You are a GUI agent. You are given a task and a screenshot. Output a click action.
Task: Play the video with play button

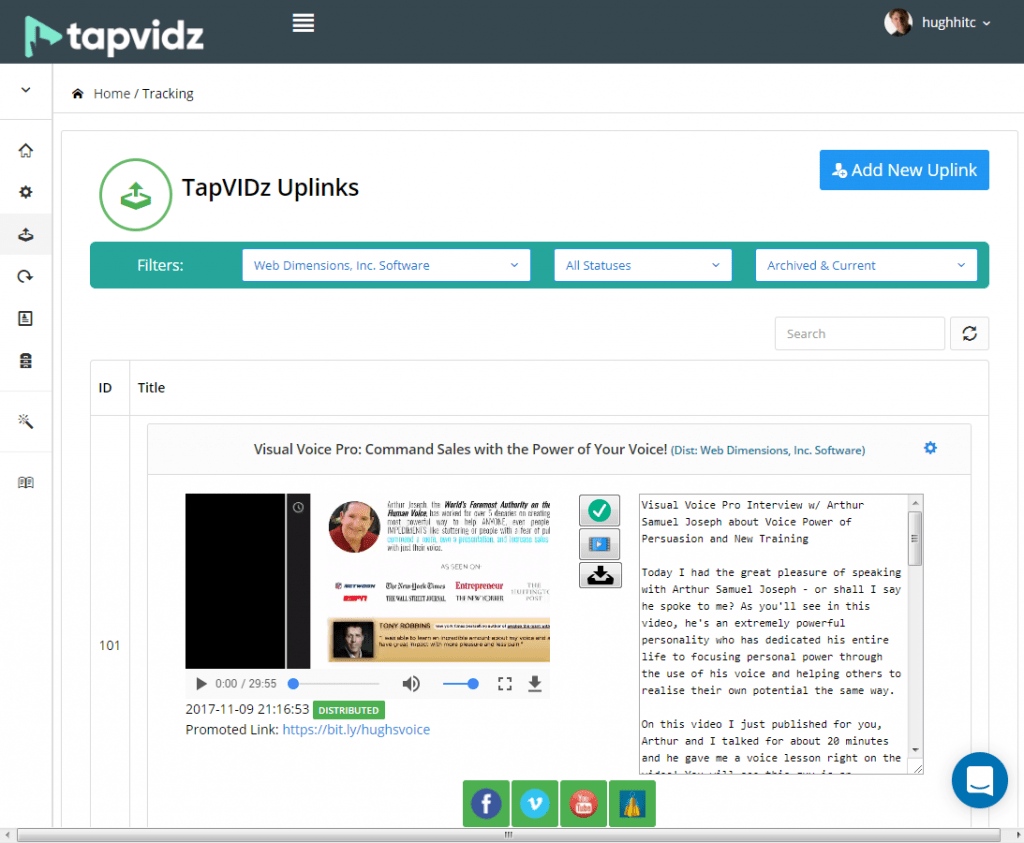tap(201, 684)
